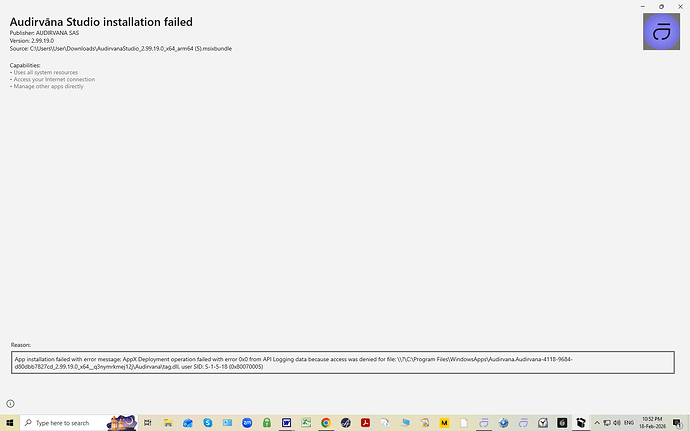Image resolution: width=690 pixels, height=431 pixels.
Task: Close the Audirvana installer window
Action: pyautogui.click(x=677, y=6)
